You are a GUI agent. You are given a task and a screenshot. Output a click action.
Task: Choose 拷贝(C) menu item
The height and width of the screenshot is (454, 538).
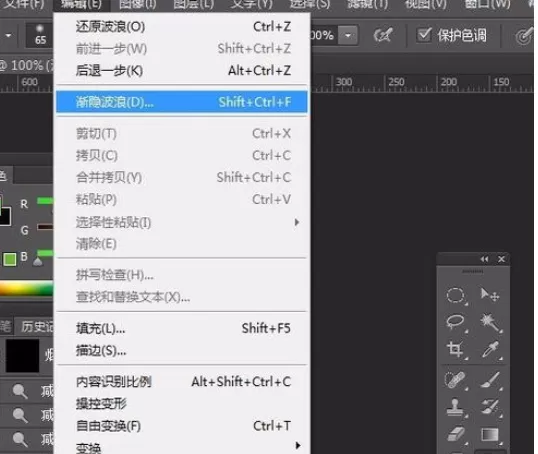(182, 155)
